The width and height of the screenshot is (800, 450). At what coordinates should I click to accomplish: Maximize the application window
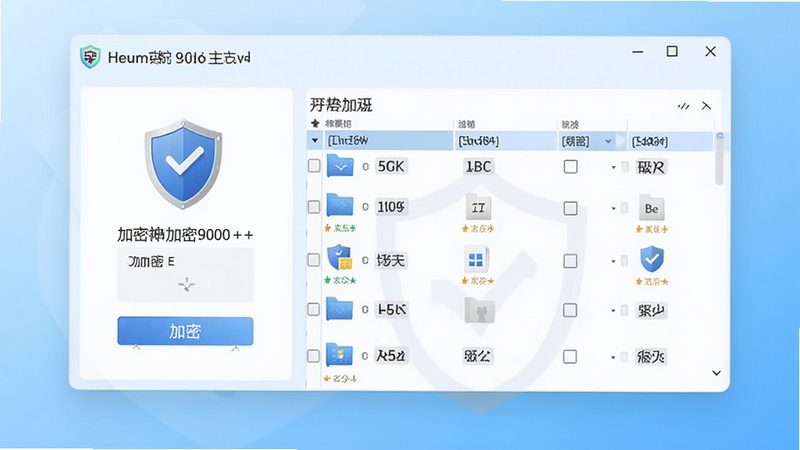(672, 52)
